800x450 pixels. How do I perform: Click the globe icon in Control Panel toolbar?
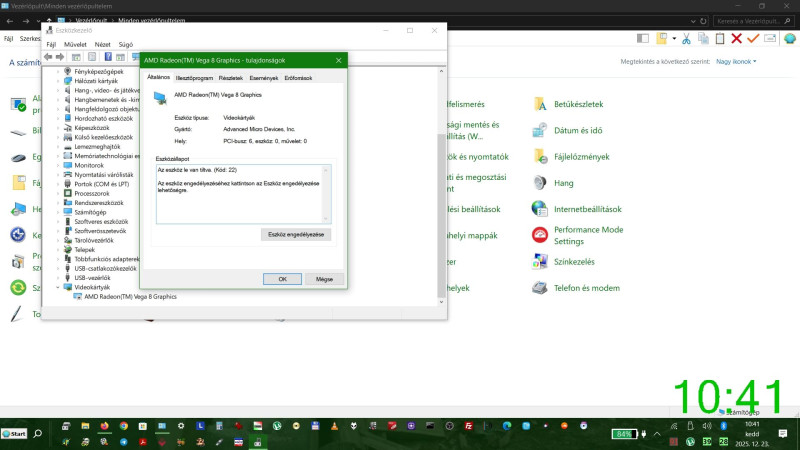click(x=790, y=38)
